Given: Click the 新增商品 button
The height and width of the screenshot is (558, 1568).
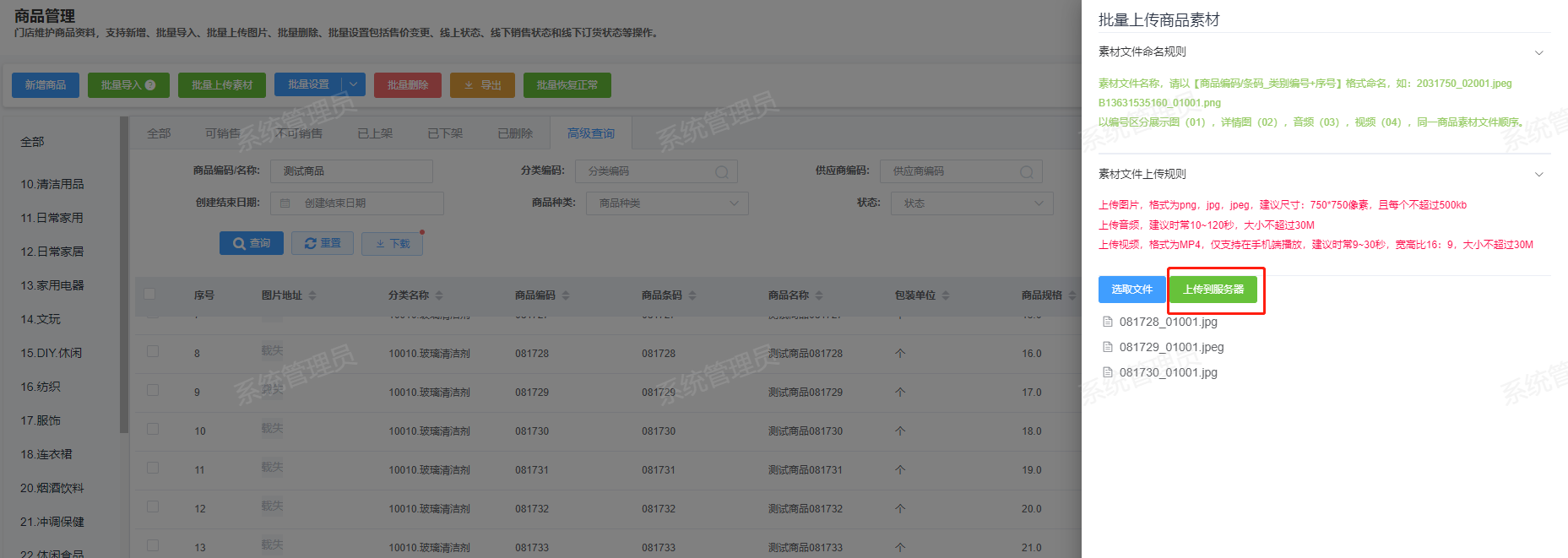Looking at the screenshot, I should pyautogui.click(x=46, y=85).
